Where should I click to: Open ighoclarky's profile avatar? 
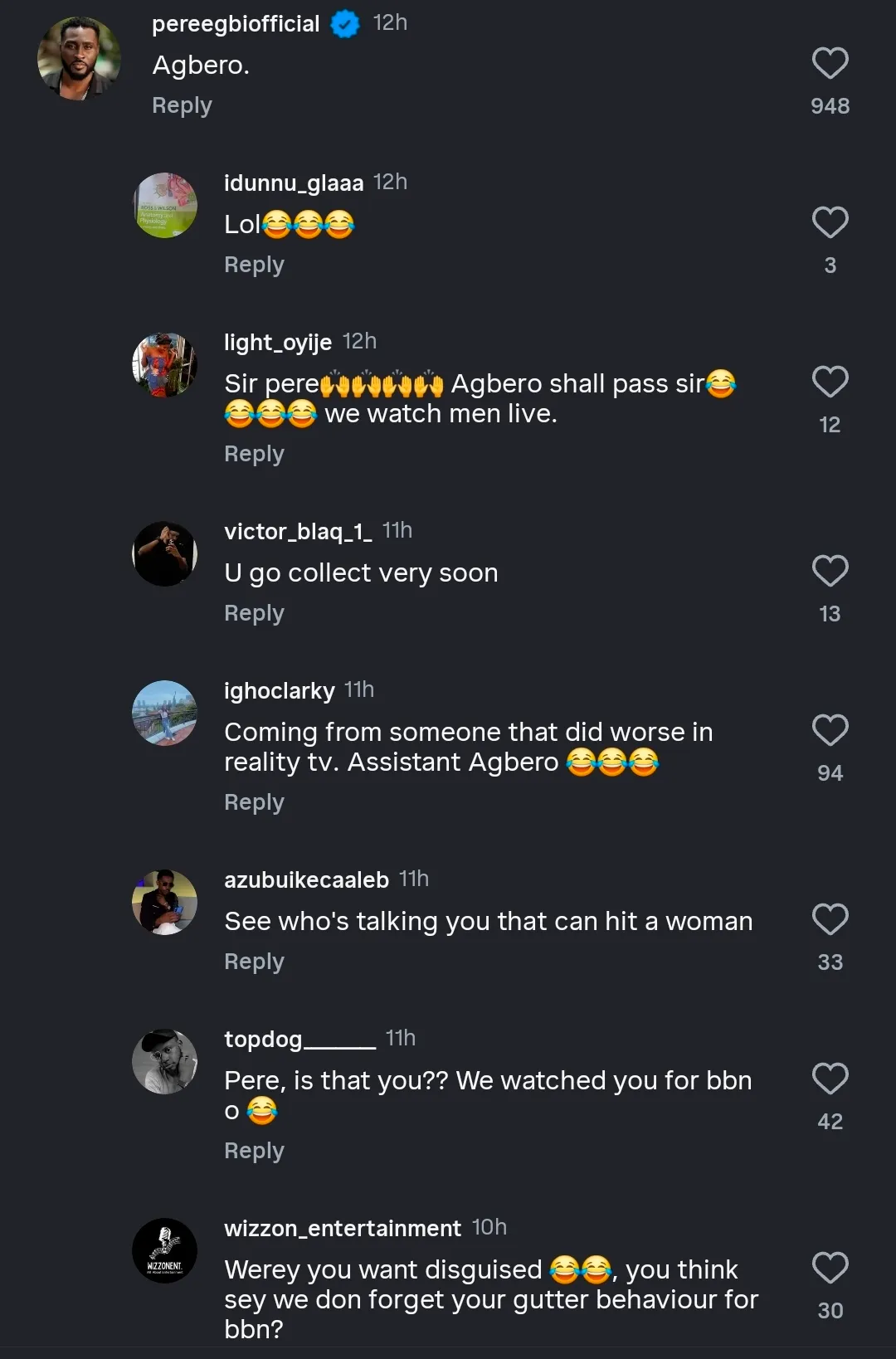point(165,714)
